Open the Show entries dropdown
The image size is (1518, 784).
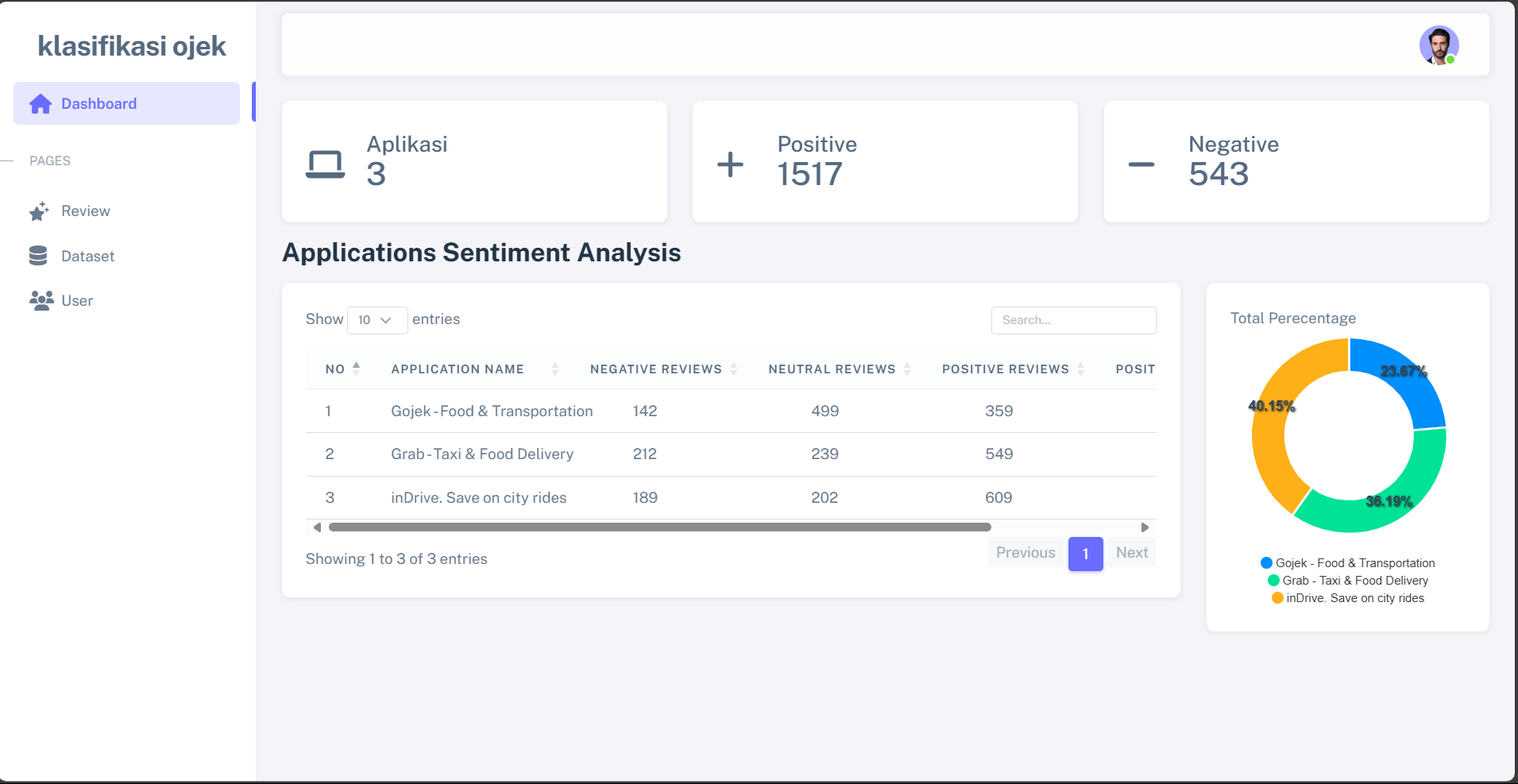(x=377, y=320)
